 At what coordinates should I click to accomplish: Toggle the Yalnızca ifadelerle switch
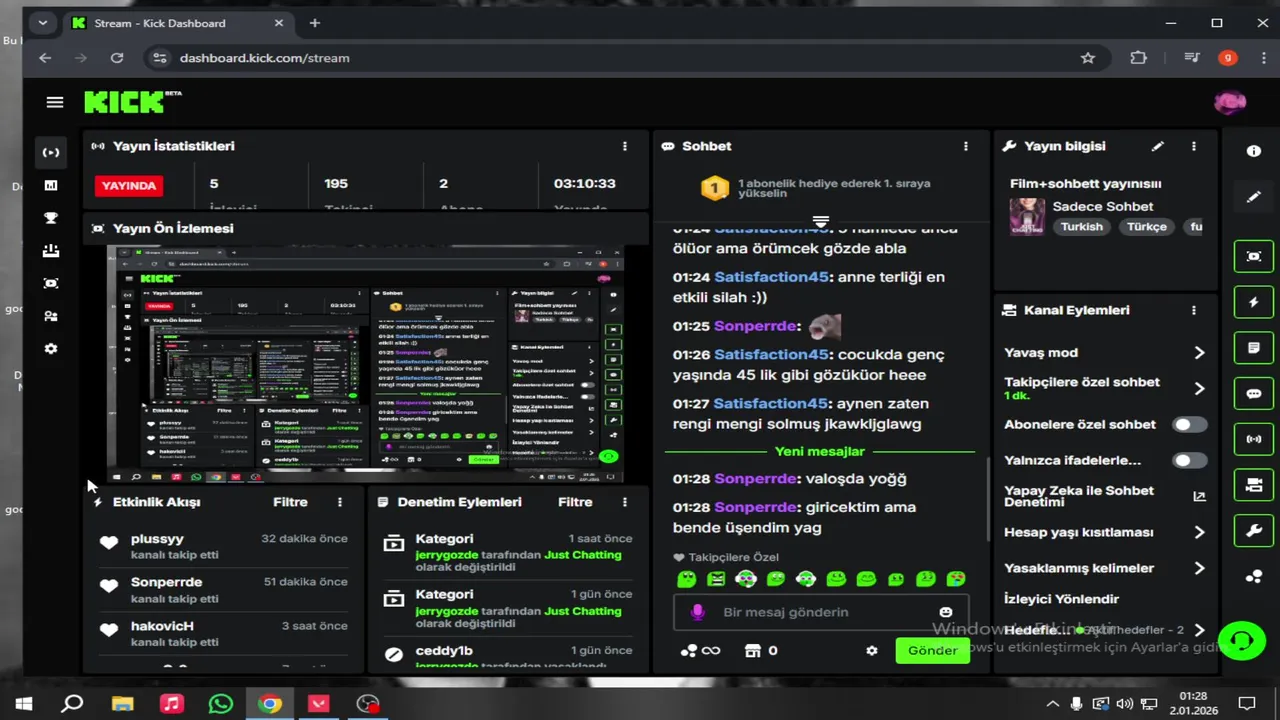pyautogui.click(x=1189, y=461)
